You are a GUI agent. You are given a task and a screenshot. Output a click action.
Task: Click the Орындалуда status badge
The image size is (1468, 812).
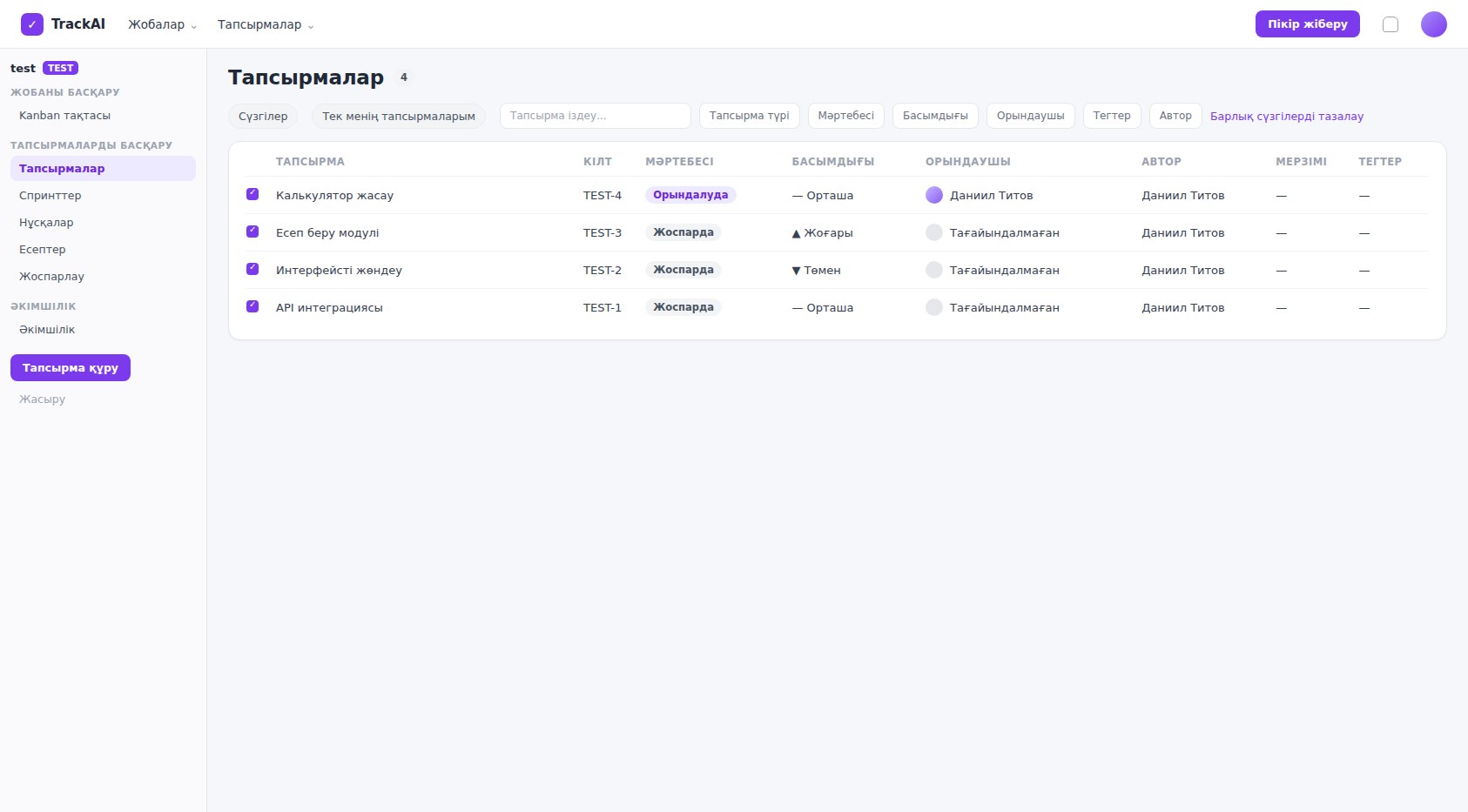pos(690,195)
